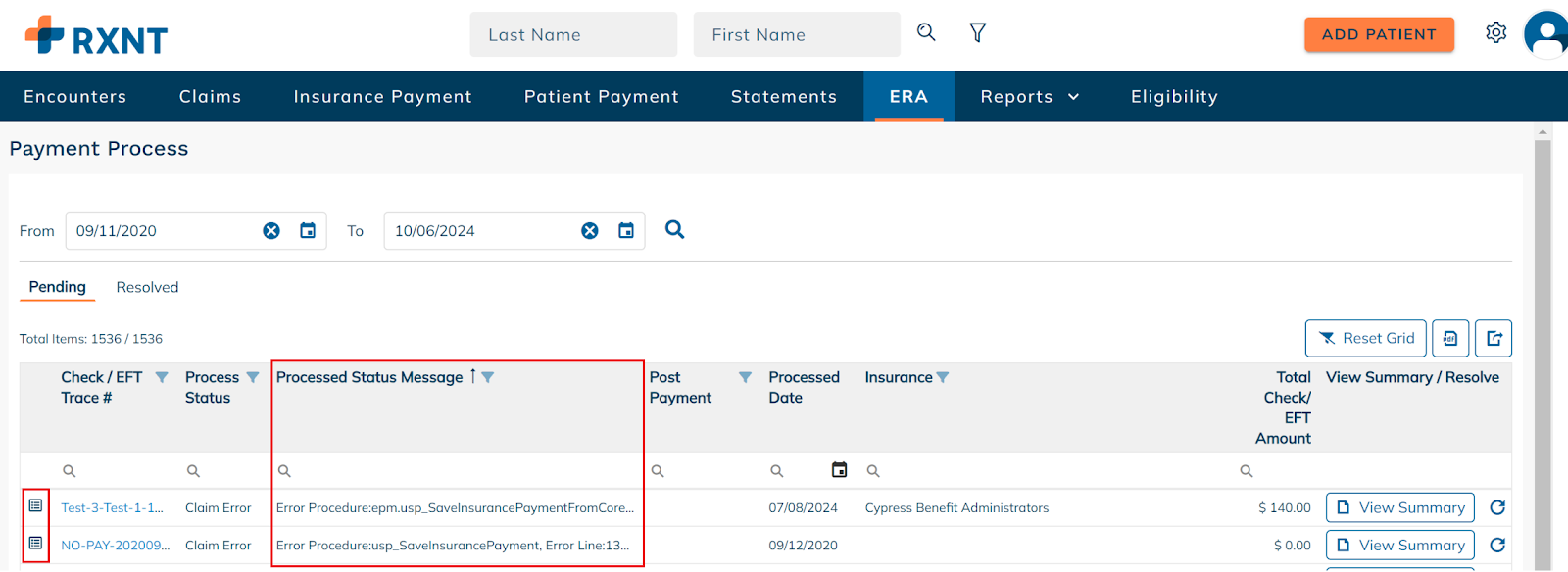Switch to the Resolved tab

[x=147, y=287]
